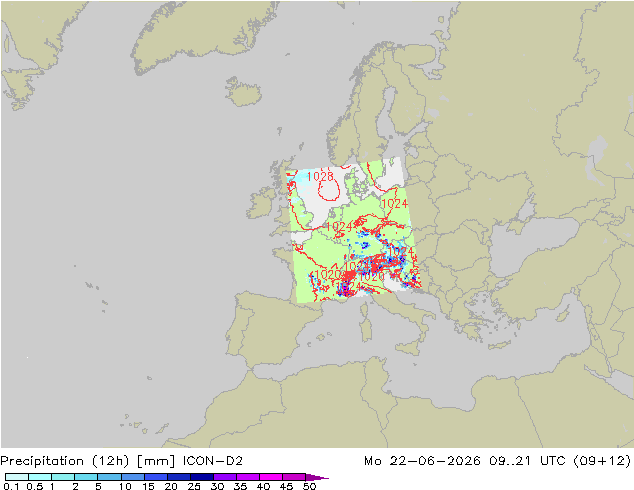This screenshot has width=634, height=490.
Task: Choose the 30–35 mm purple legend swatch
Action: tap(224, 477)
